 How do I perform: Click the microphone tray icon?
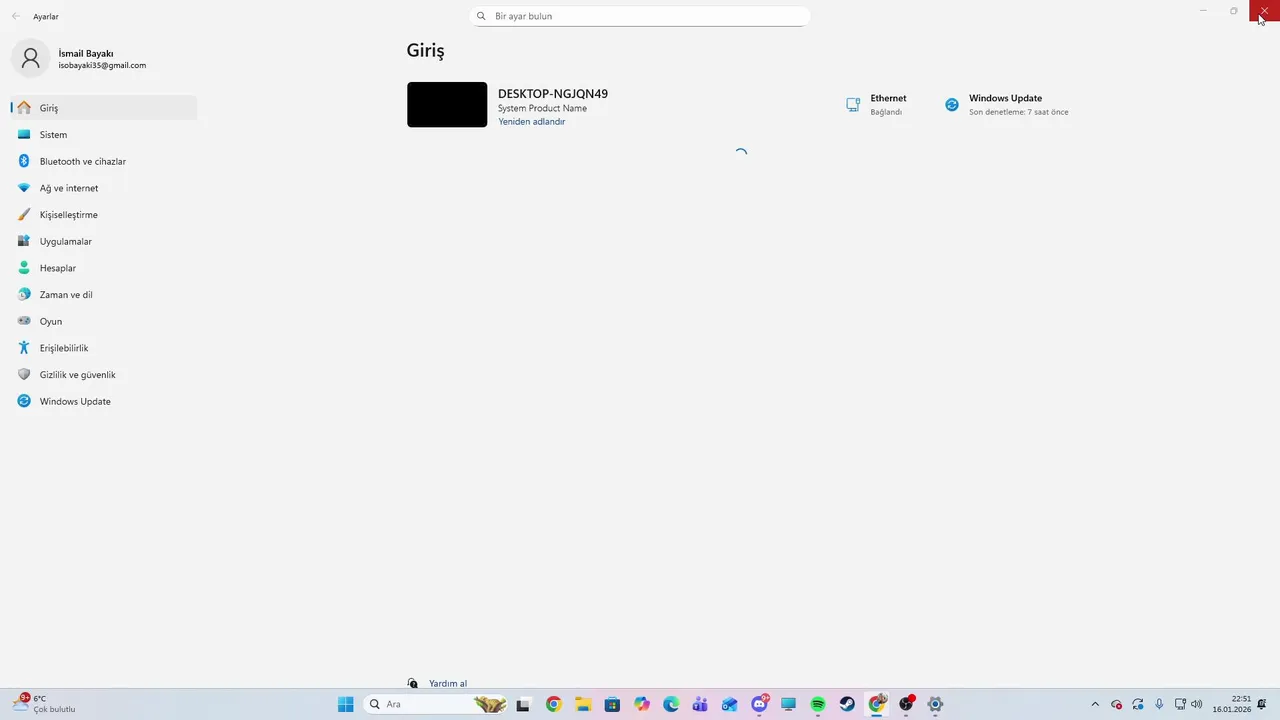(x=1159, y=704)
